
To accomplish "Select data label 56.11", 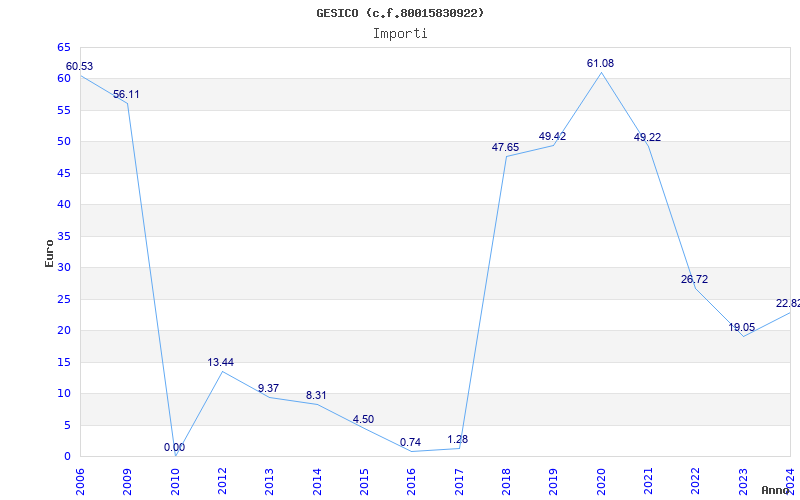I will point(126,94).
